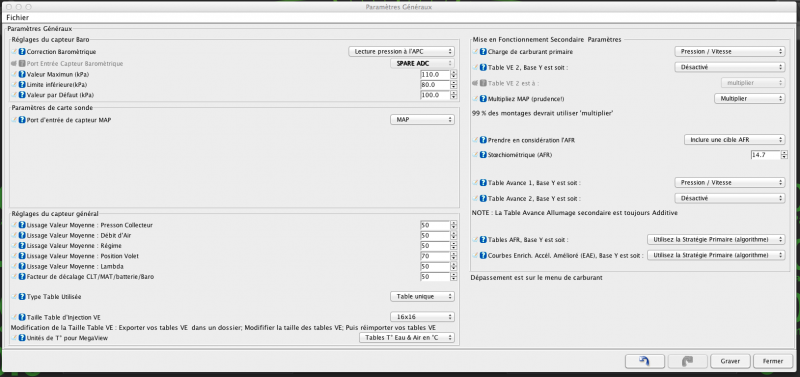Click the Graver button

pos(730,361)
